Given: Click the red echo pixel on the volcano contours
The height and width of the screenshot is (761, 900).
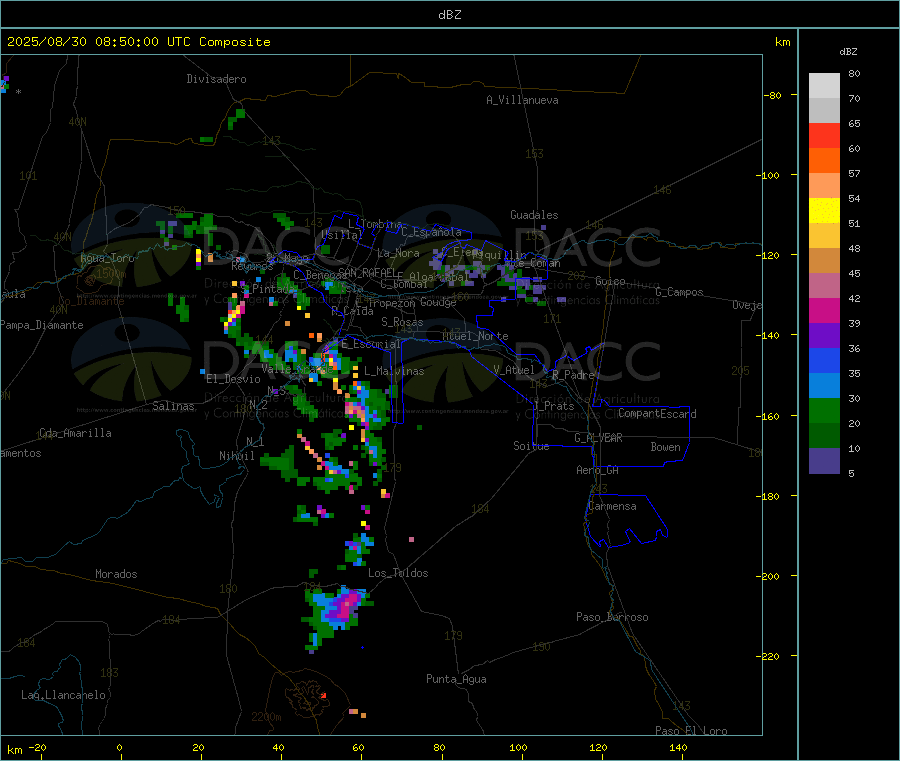Looking at the screenshot, I should (324, 695).
